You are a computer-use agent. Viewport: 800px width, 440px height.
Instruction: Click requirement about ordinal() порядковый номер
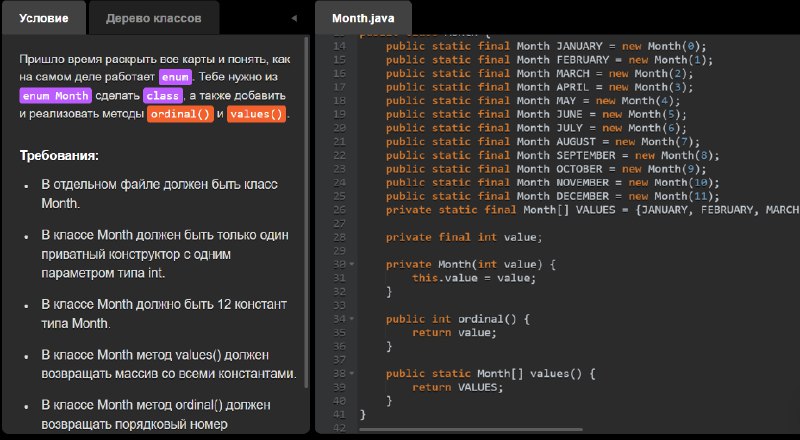[156, 414]
